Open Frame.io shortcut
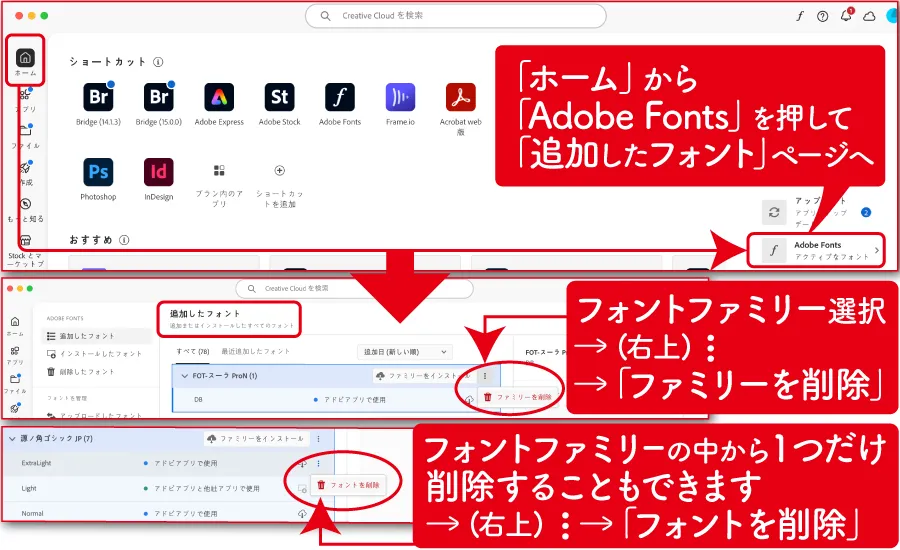 400,97
